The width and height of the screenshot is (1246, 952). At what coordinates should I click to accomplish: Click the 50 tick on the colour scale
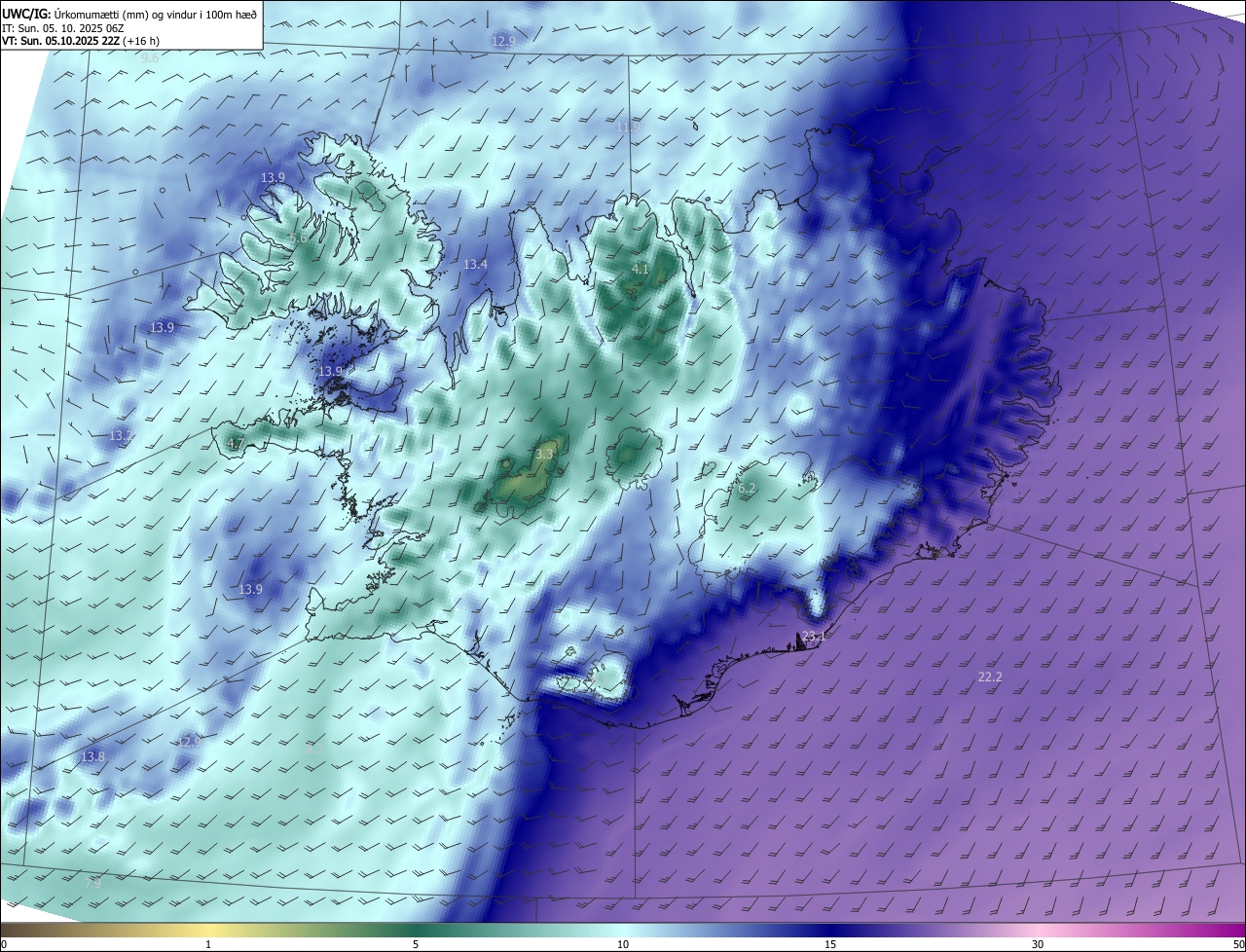coord(1238,944)
